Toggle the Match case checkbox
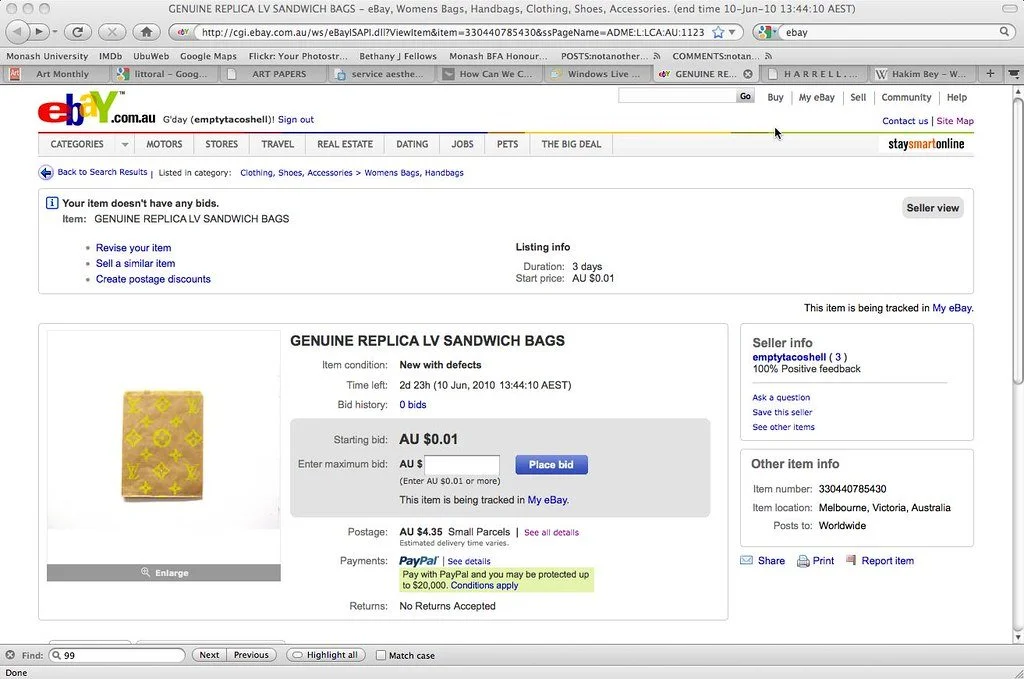Image resolution: width=1024 pixels, height=679 pixels. [x=381, y=655]
